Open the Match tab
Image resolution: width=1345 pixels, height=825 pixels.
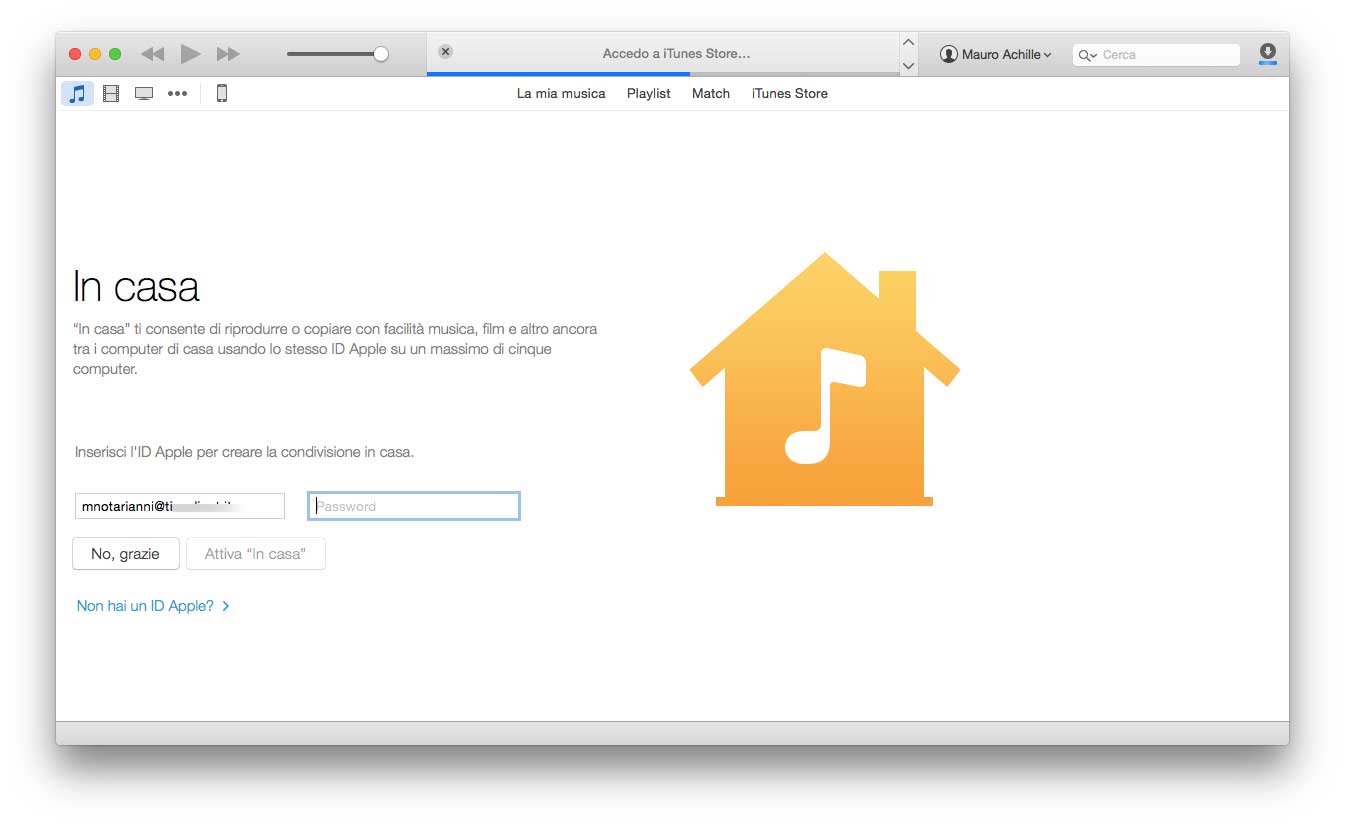pyautogui.click(x=711, y=93)
